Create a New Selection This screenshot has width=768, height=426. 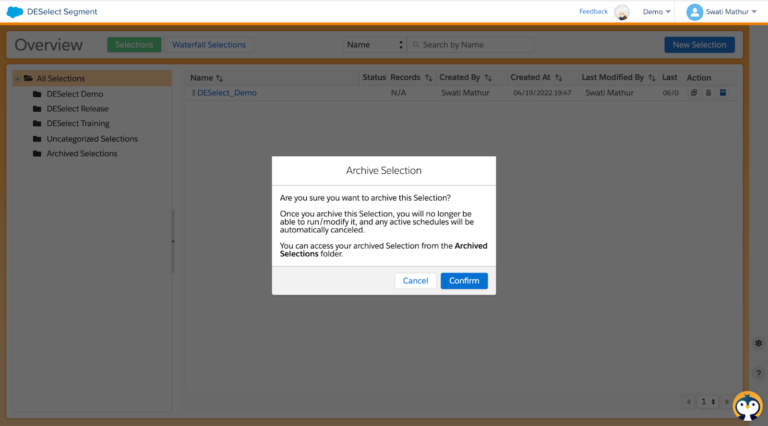[699, 45]
